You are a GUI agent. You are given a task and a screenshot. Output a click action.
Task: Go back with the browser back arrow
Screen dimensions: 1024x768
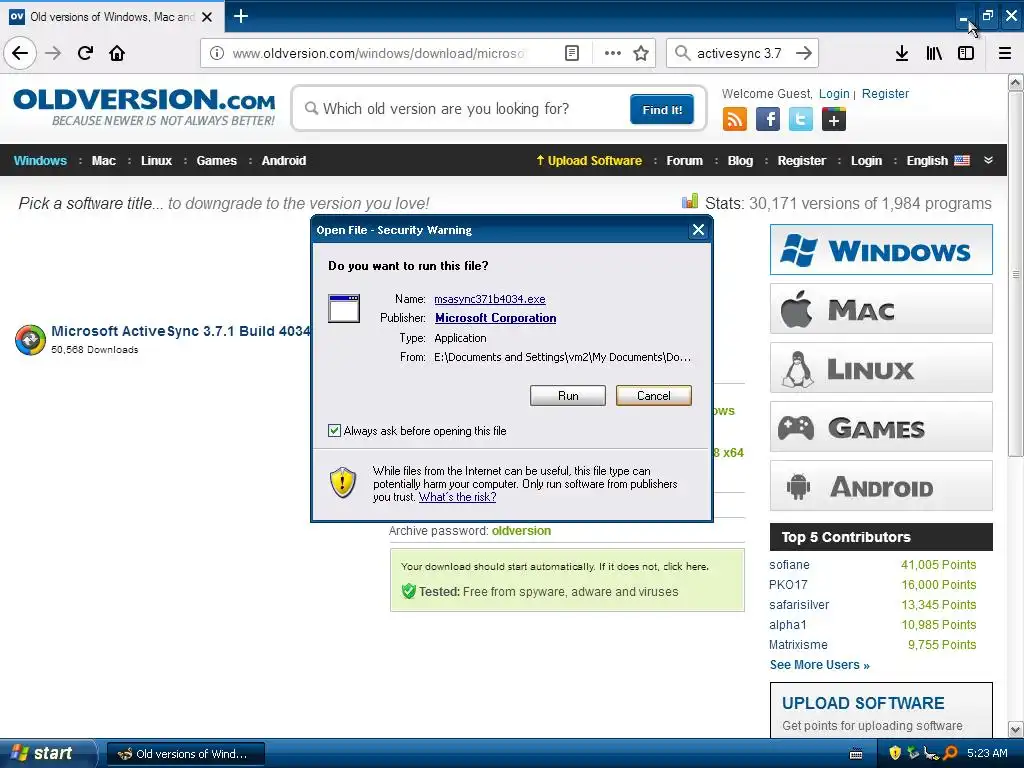(x=20, y=53)
